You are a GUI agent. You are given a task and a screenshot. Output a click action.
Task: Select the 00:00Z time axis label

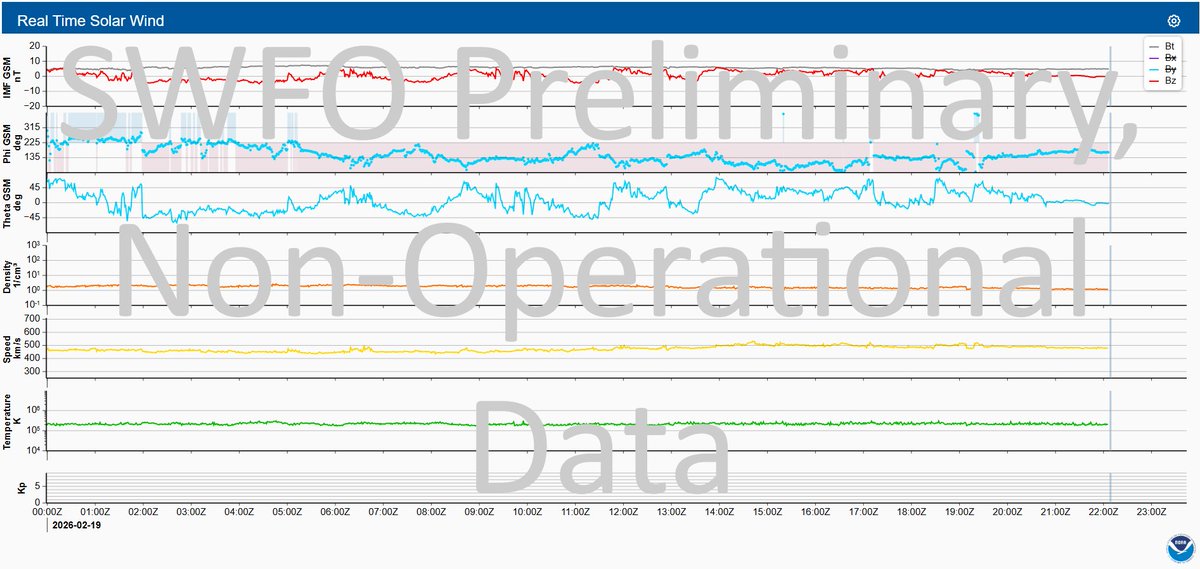47,510
